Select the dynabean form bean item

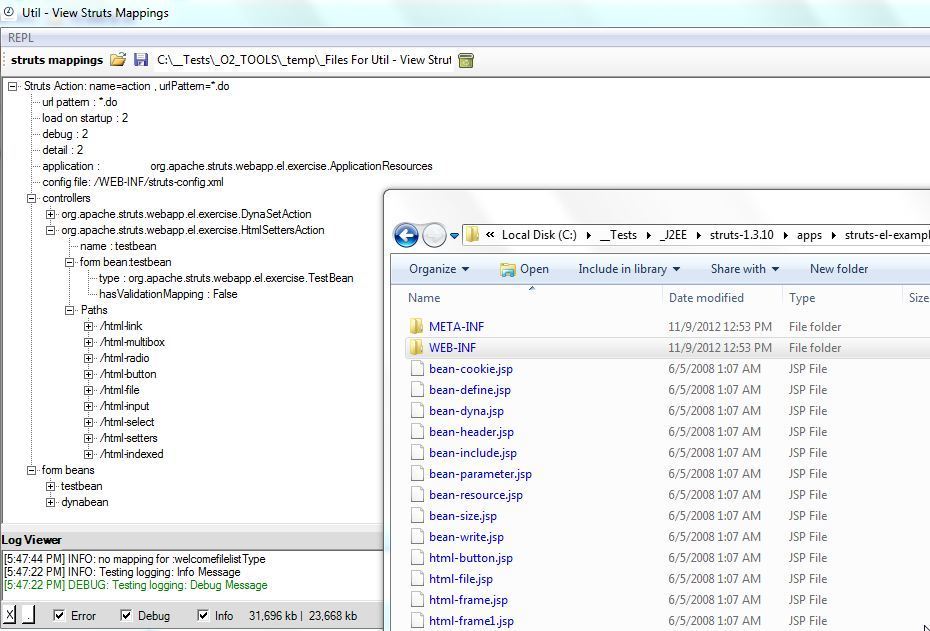click(84, 502)
